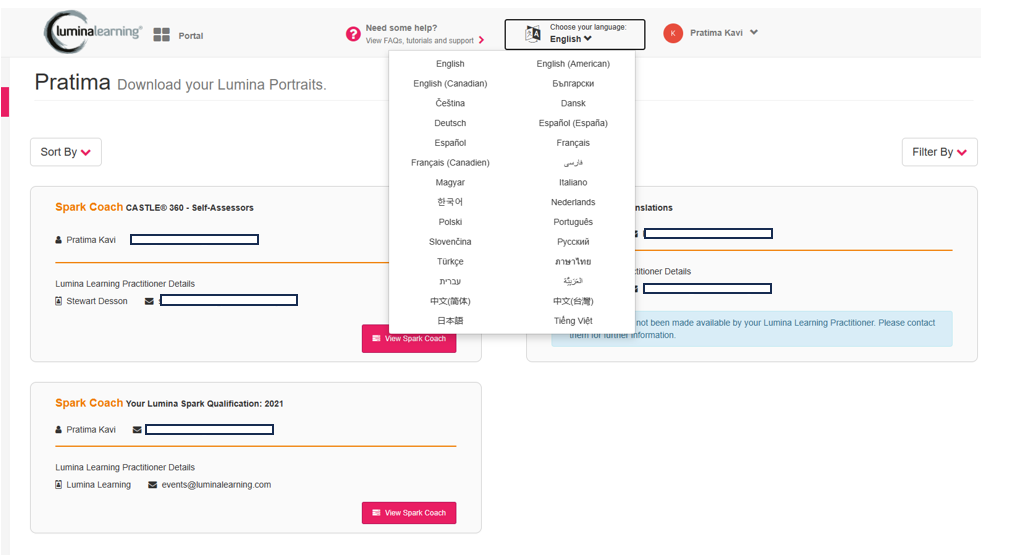Click Your Lumina Spark Qualification: 2021 title
Image resolution: width=1011 pixels, height=559 pixels.
[204, 404]
